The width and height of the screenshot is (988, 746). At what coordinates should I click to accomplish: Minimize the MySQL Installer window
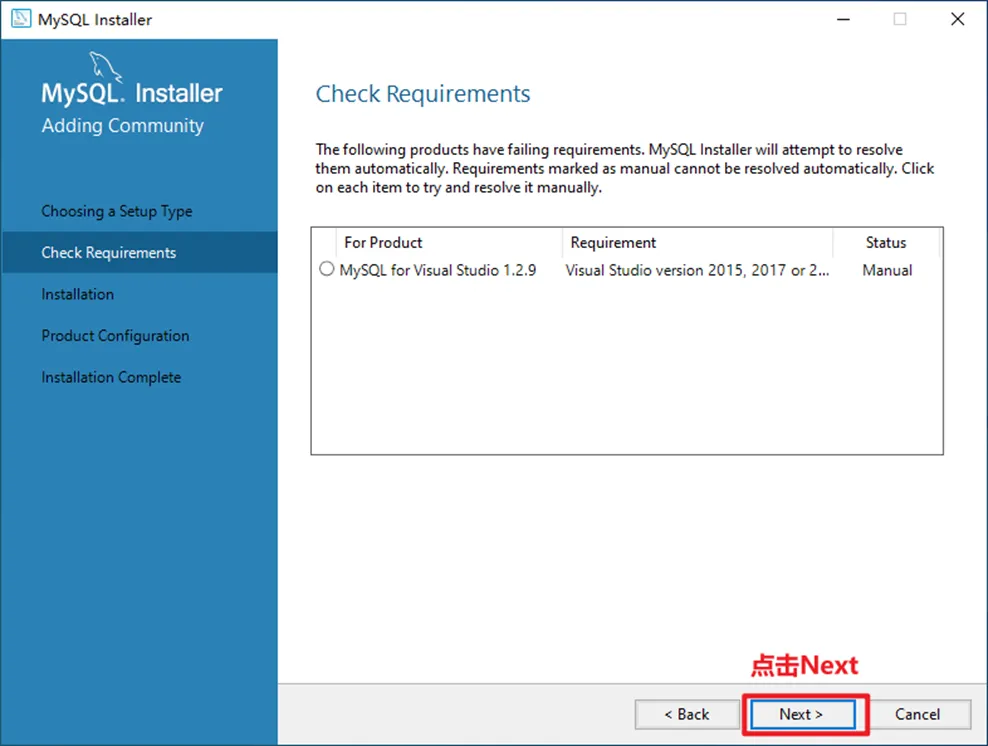coord(842,19)
